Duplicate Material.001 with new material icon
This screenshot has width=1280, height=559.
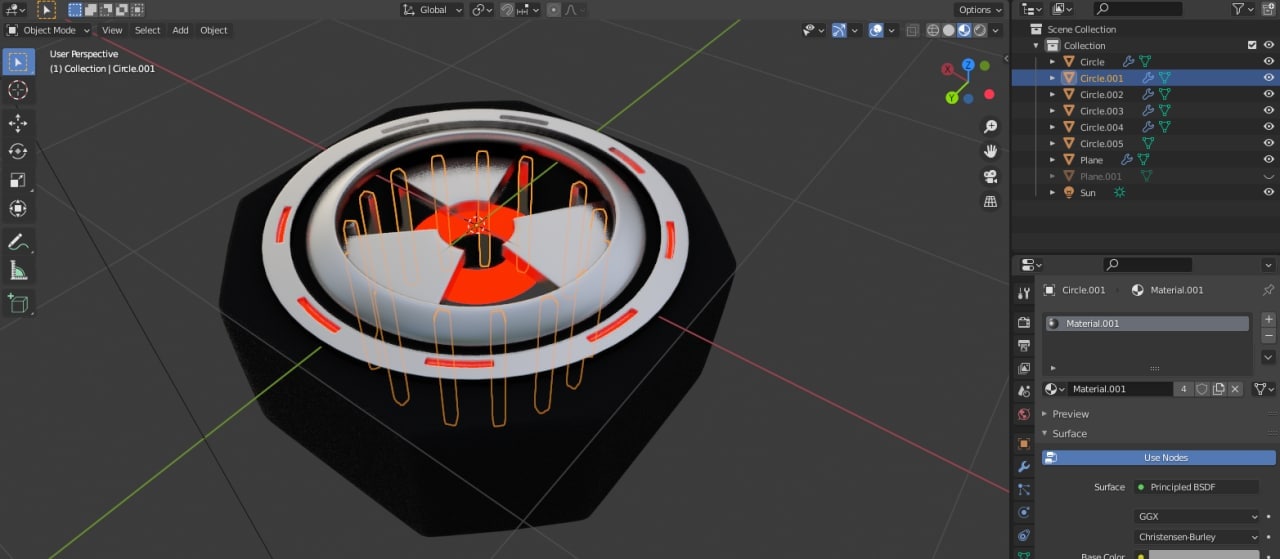point(1218,389)
